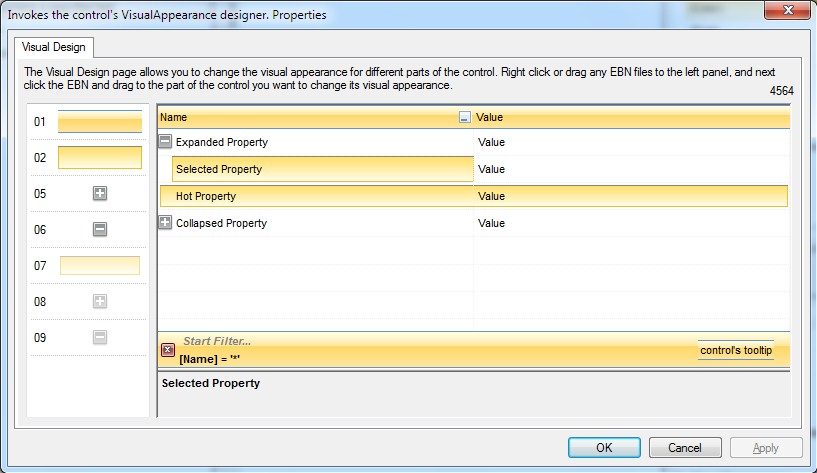The width and height of the screenshot is (817, 473).
Task: Select the Selected Property row
Action: [320, 169]
